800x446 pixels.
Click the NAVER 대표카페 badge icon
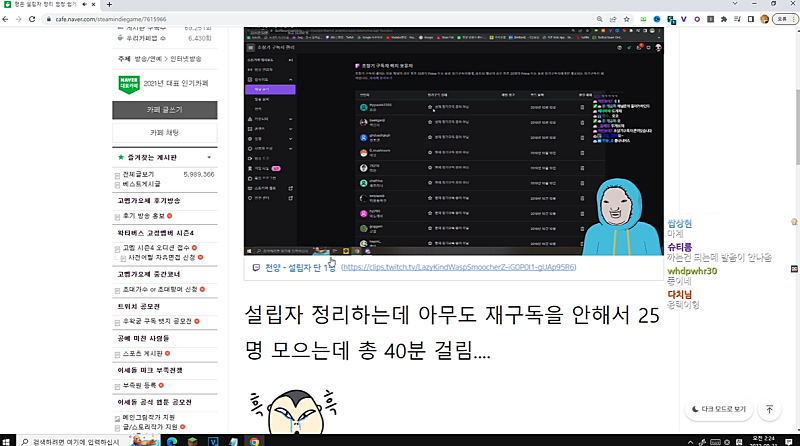click(x=129, y=84)
